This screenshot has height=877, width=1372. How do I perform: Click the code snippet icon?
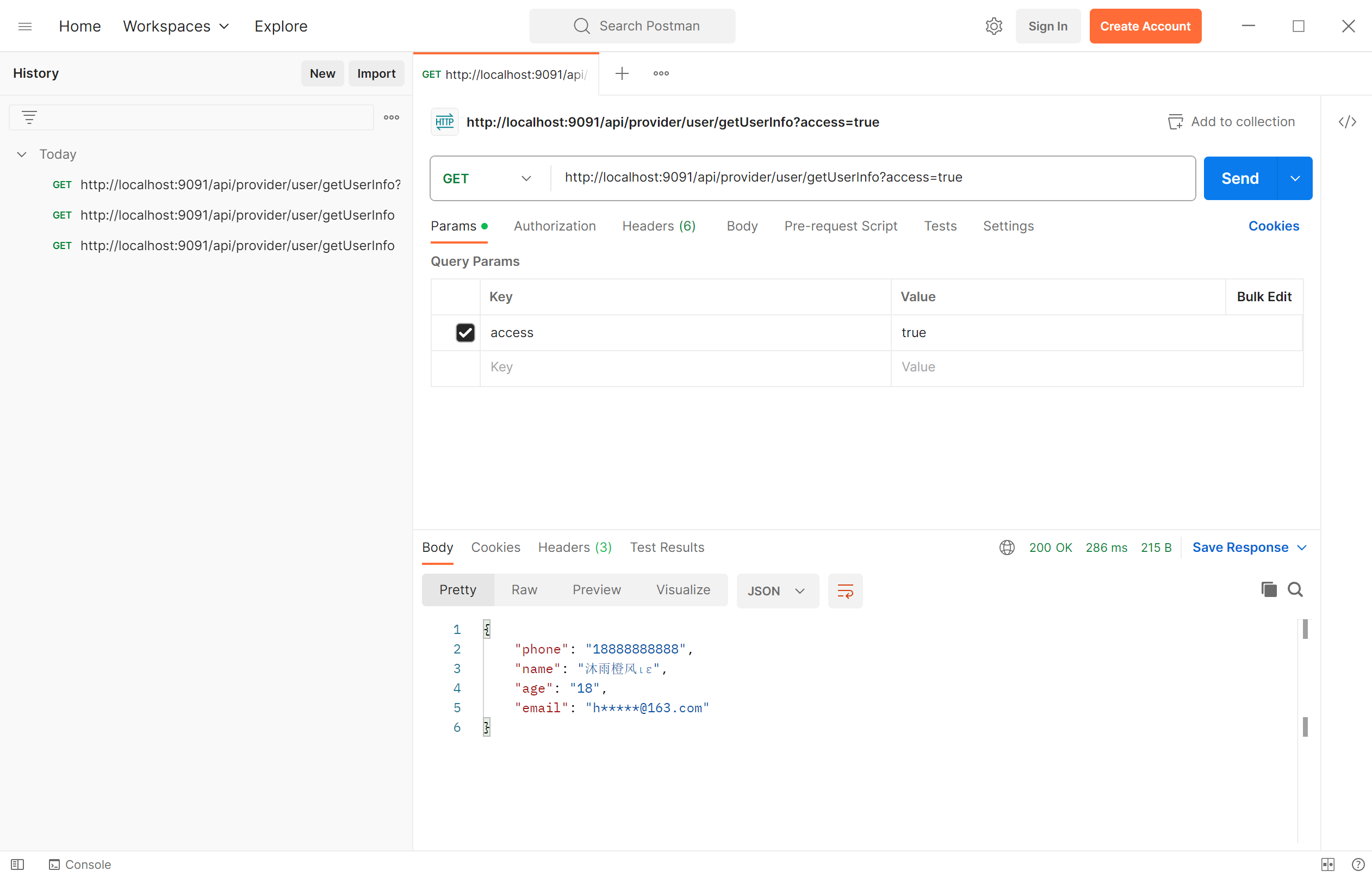coord(1347,122)
